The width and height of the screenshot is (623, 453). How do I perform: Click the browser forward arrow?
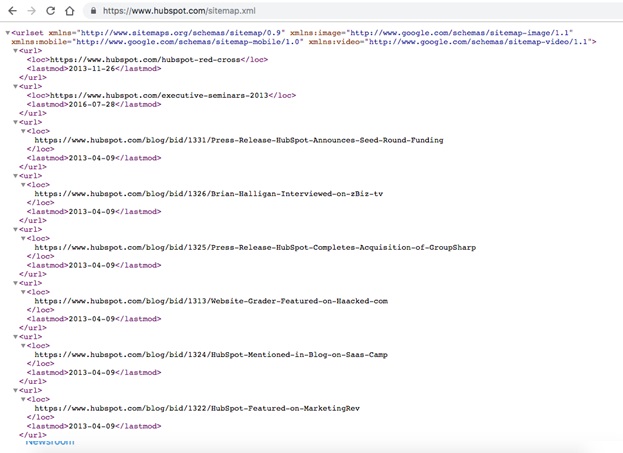(31, 11)
